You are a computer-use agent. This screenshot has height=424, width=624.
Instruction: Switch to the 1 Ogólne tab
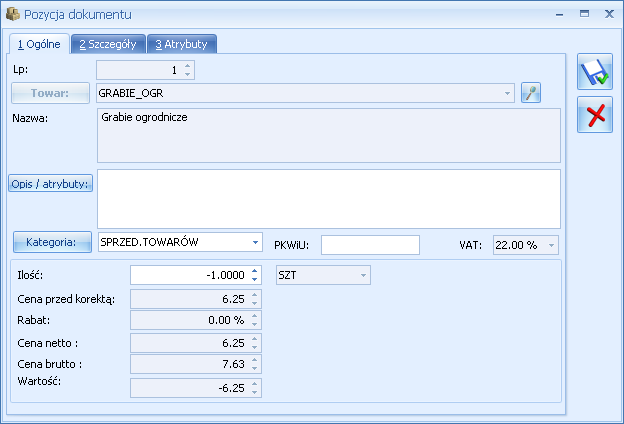click(x=39, y=44)
